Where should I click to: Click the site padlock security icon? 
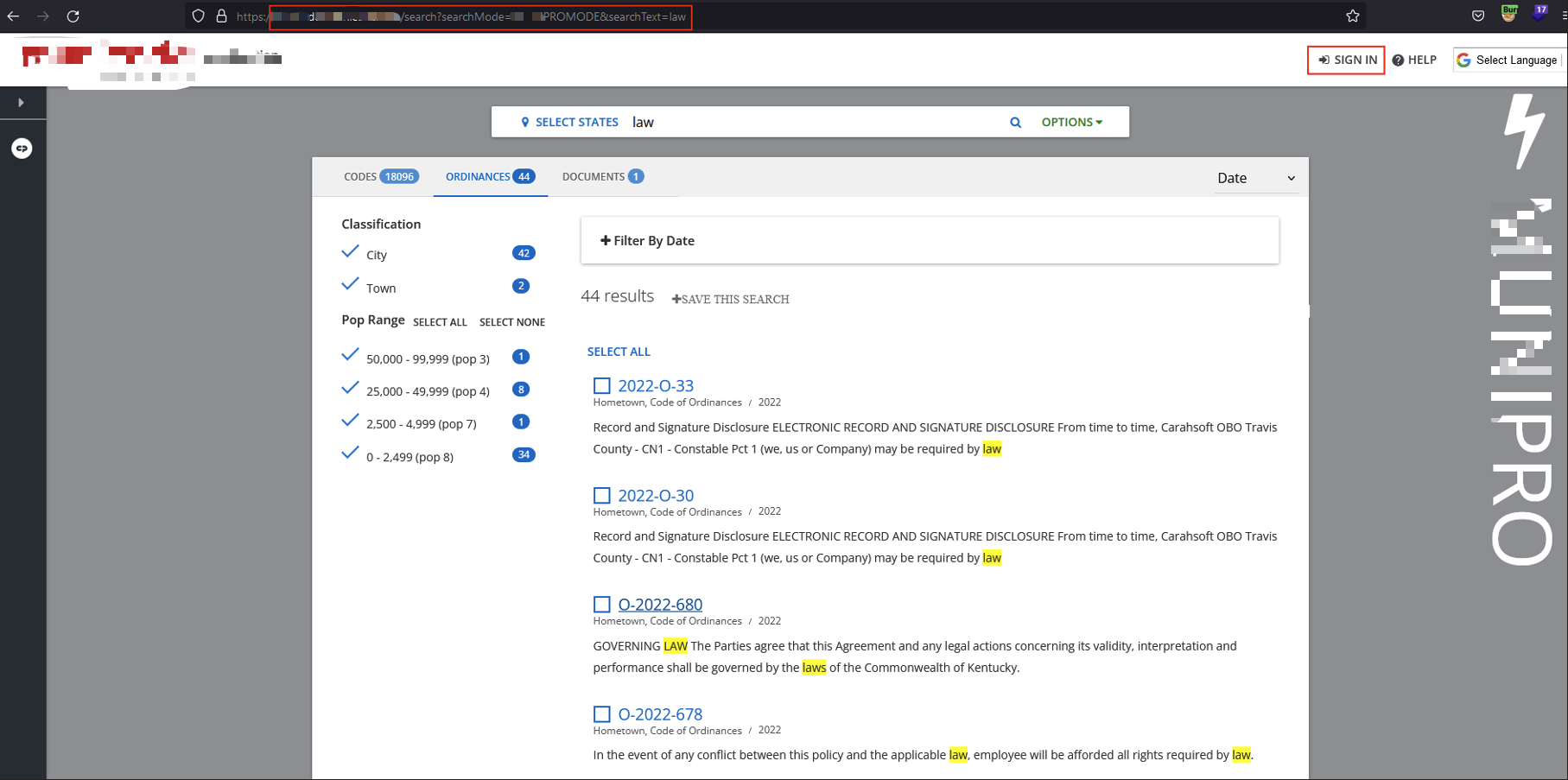[221, 16]
